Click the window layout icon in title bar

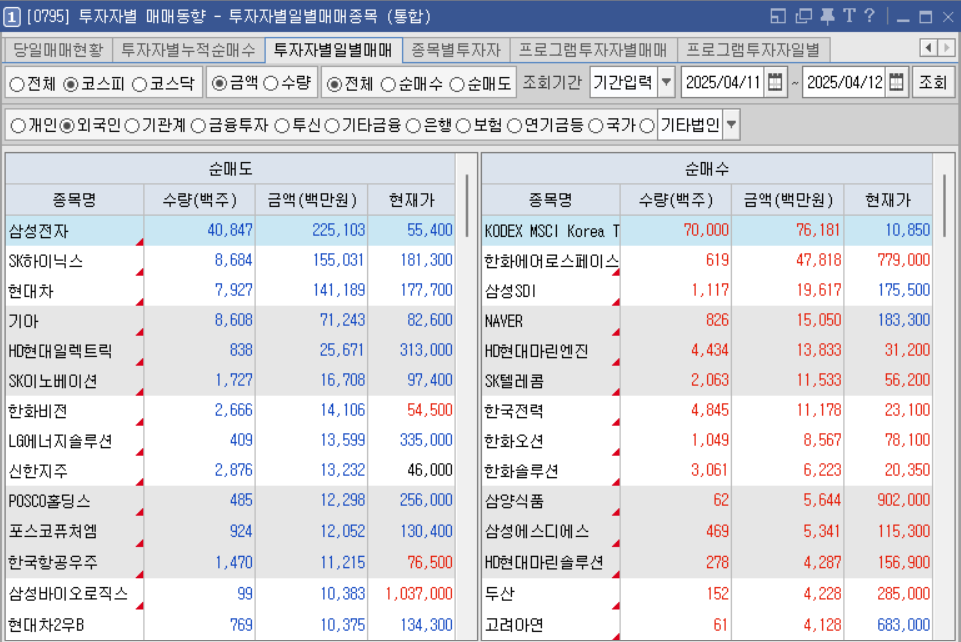[778, 16]
